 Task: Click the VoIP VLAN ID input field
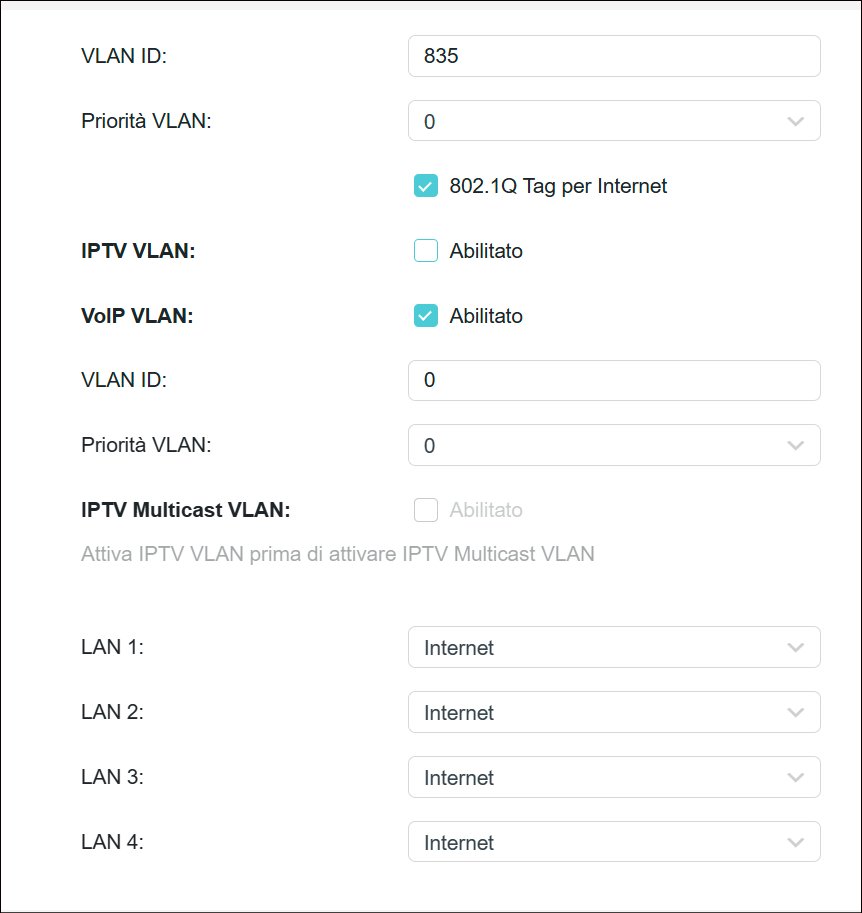(614, 380)
